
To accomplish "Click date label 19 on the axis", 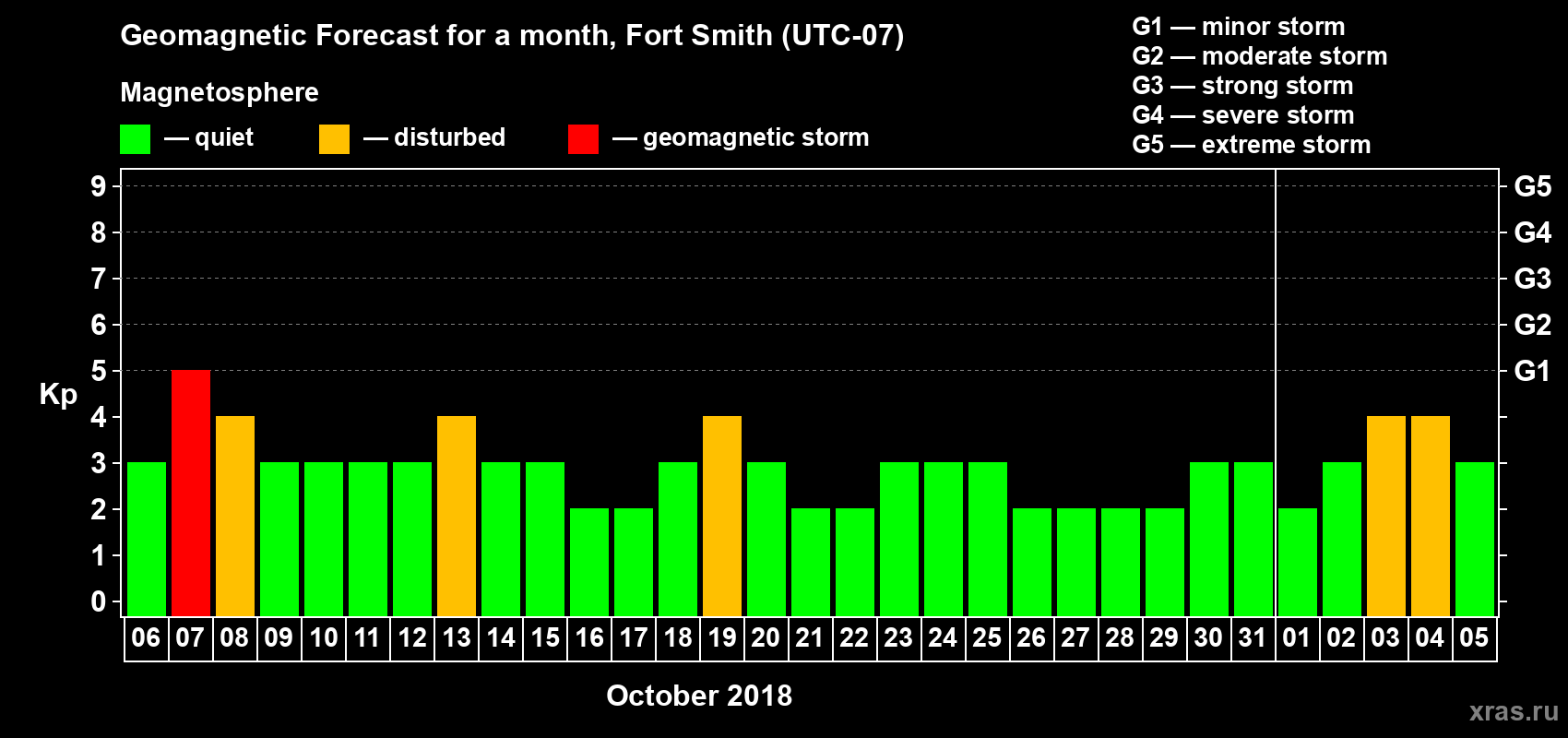I will click(x=721, y=637).
